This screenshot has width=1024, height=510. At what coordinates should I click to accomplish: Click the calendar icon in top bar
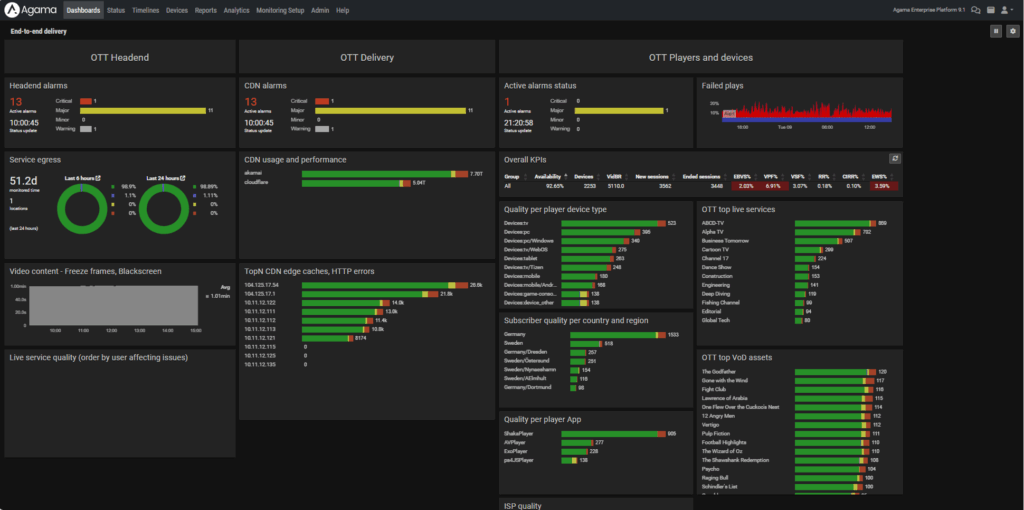pos(990,10)
